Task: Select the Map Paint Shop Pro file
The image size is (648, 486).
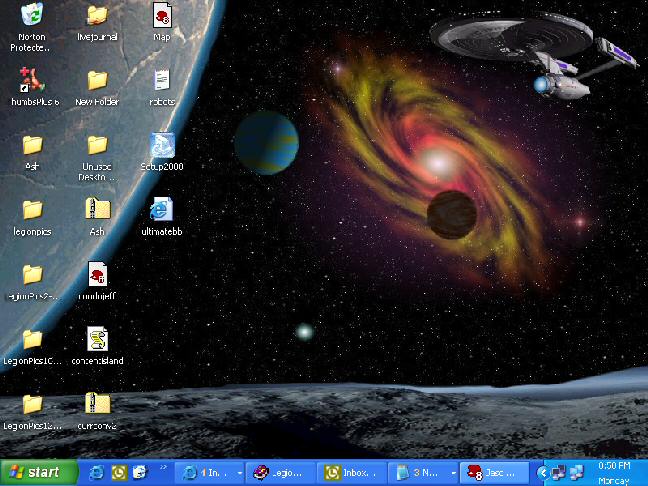Action: (162, 15)
